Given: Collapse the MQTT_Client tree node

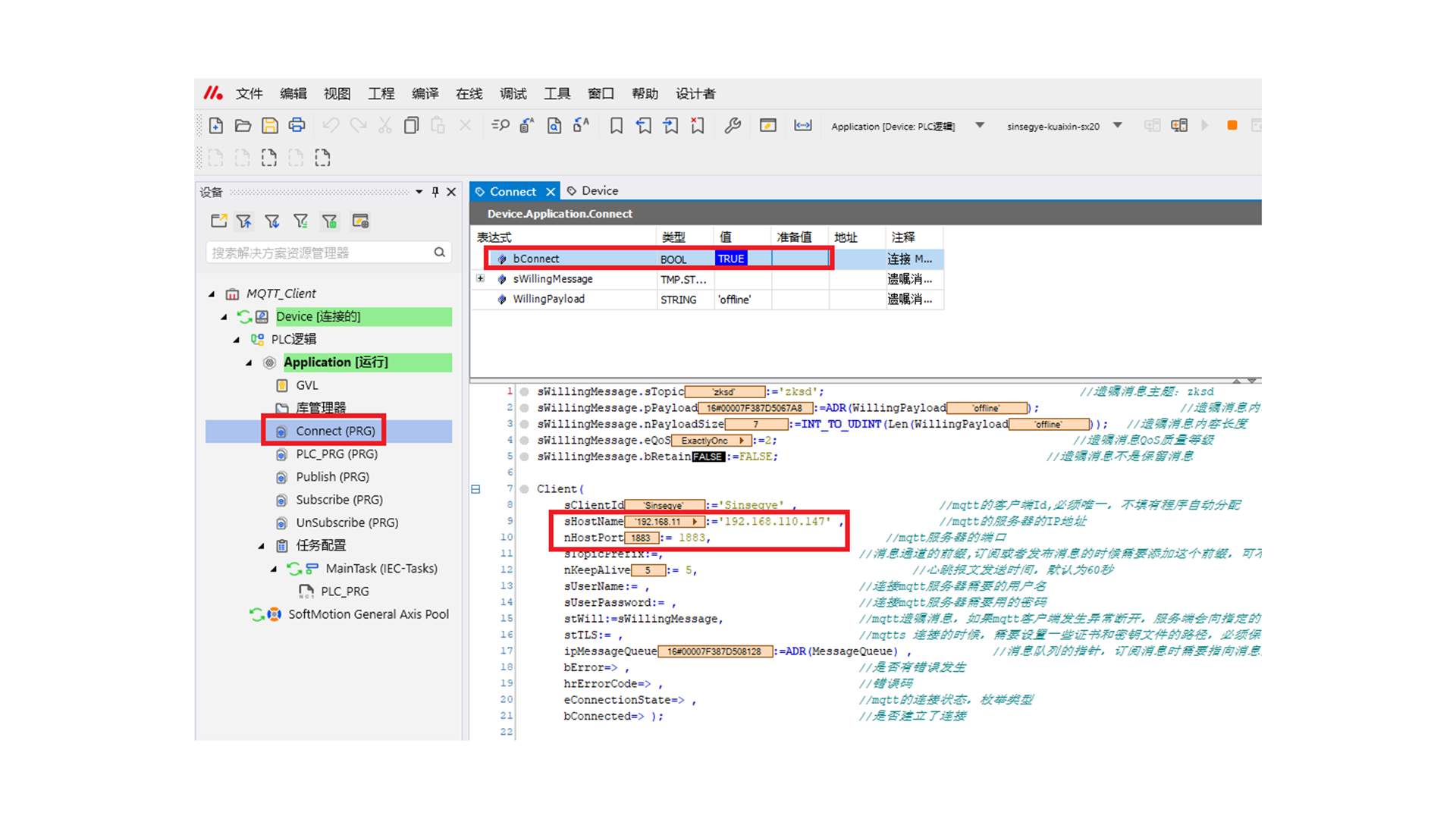Looking at the screenshot, I should coord(212,293).
